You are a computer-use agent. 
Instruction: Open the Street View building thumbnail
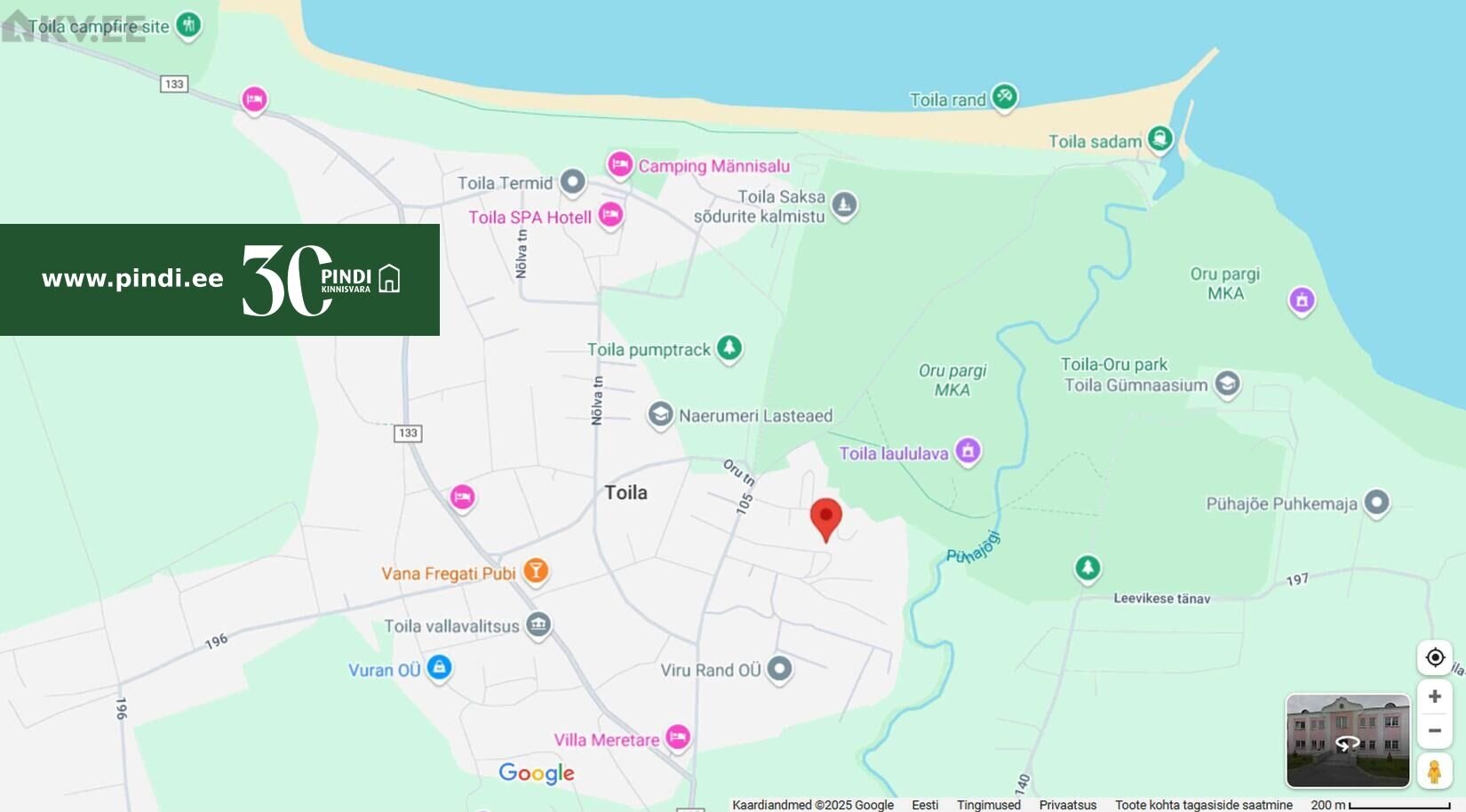point(1348,741)
